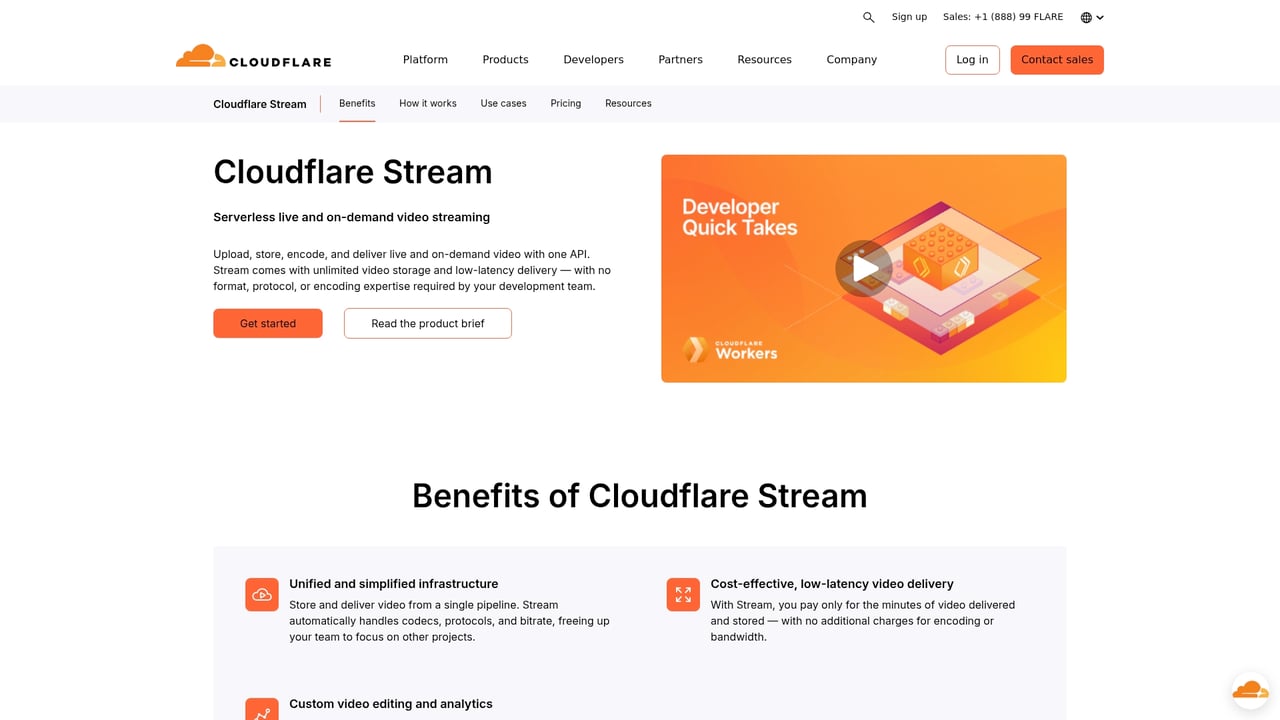
Task: Open the search magnifier icon
Action: tap(867, 17)
